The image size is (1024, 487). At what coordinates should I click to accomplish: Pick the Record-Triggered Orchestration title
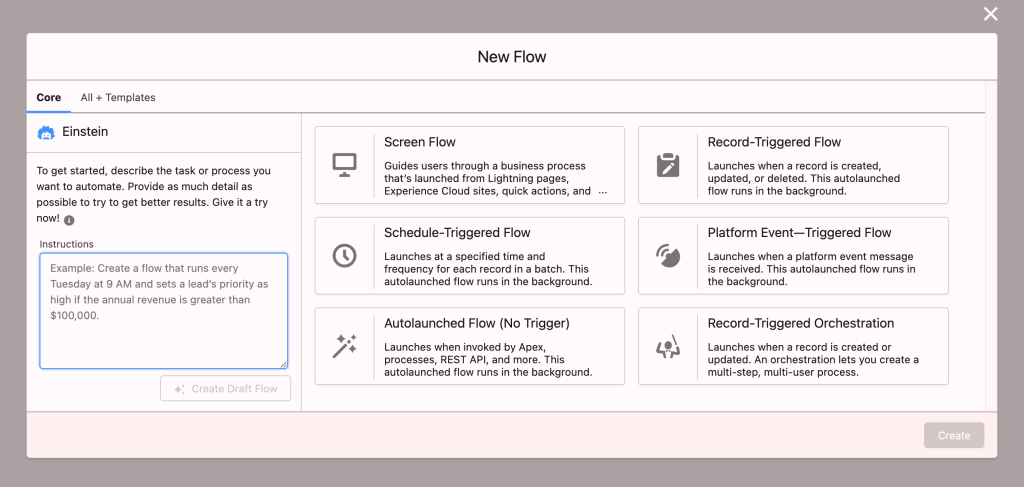(800, 323)
